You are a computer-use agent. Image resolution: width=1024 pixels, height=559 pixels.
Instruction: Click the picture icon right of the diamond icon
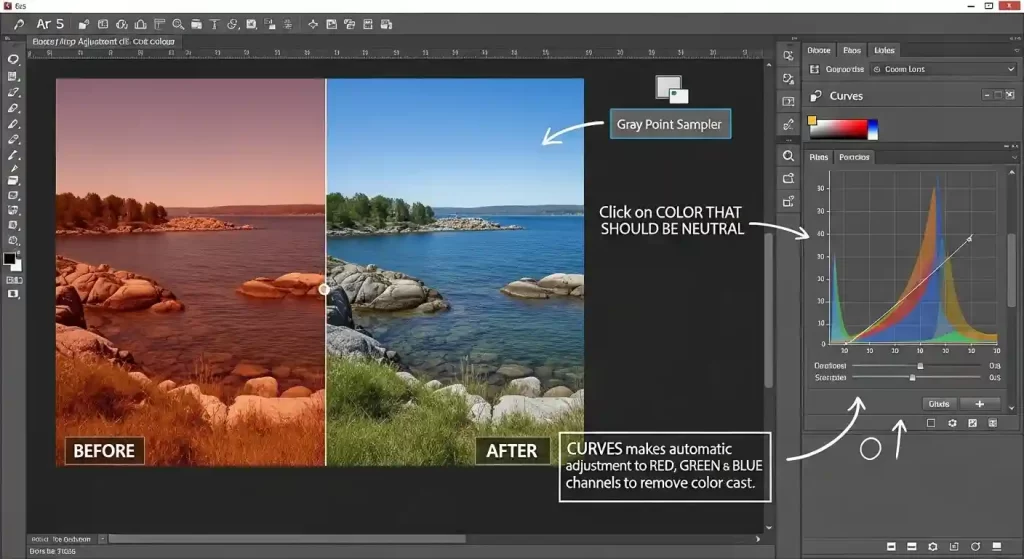pos(331,24)
